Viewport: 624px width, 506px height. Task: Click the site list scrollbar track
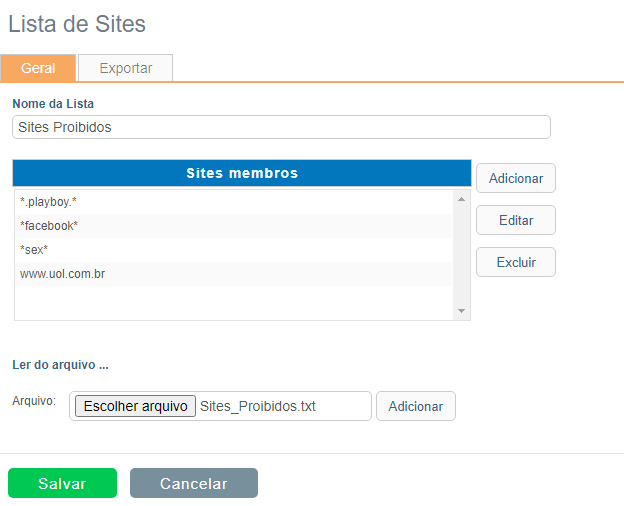(x=462, y=255)
